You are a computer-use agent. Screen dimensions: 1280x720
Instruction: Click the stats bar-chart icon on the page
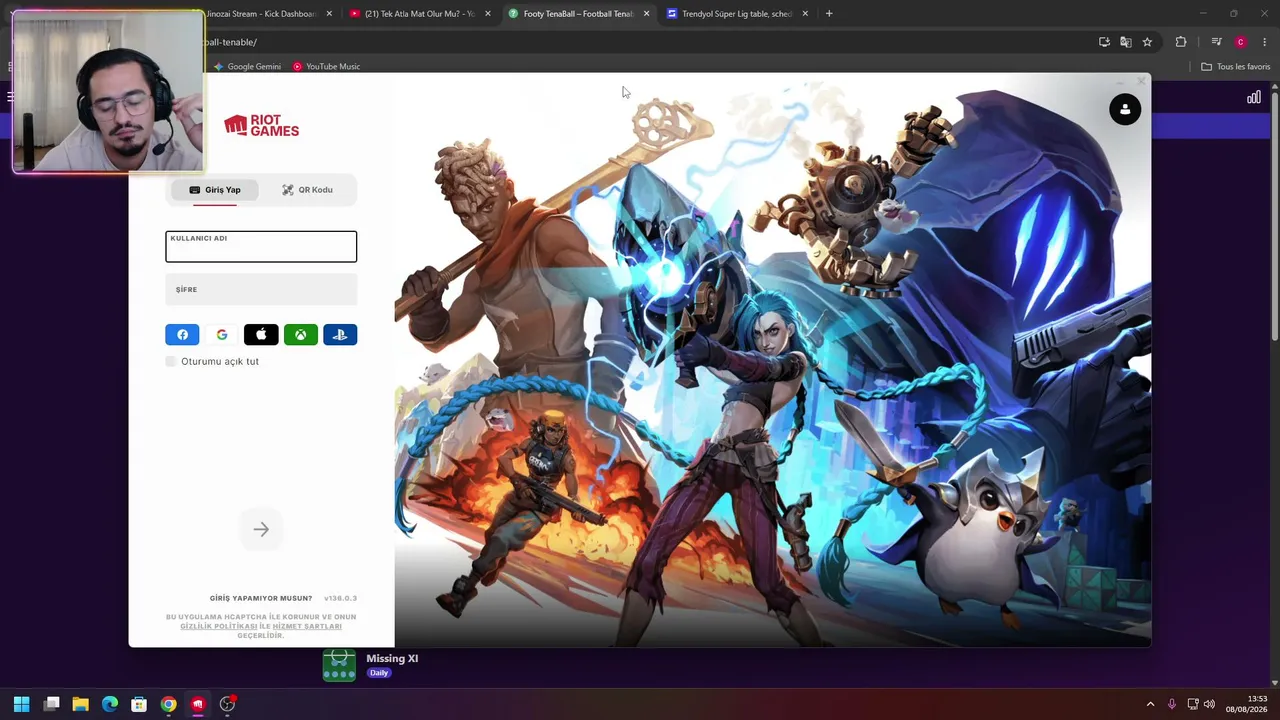(1254, 97)
